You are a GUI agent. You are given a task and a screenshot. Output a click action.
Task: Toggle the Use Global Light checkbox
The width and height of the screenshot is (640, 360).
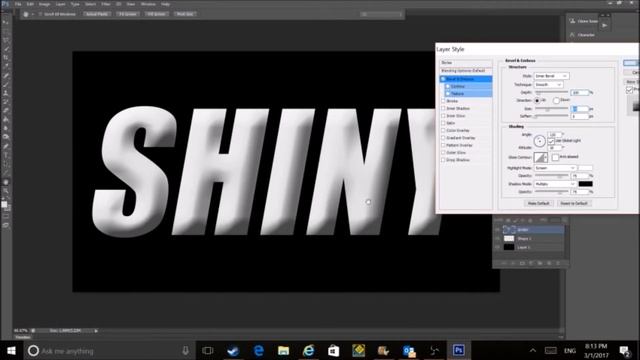[x=551, y=141]
